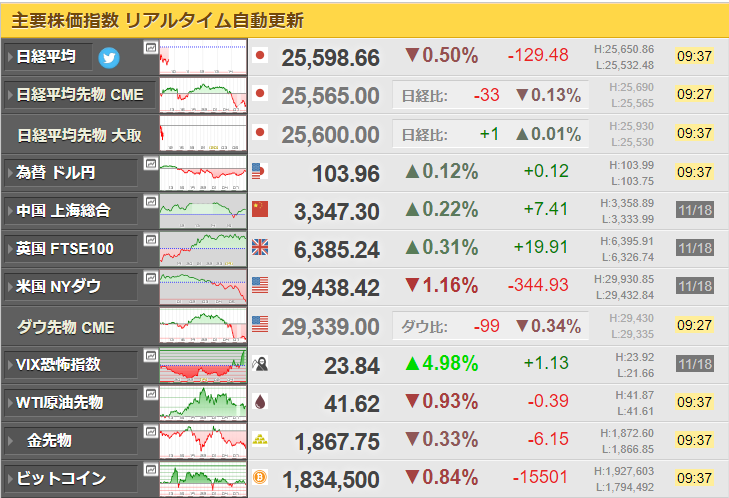Open the 為替 ドル円 label button
729x498 pixels.
(71, 173)
